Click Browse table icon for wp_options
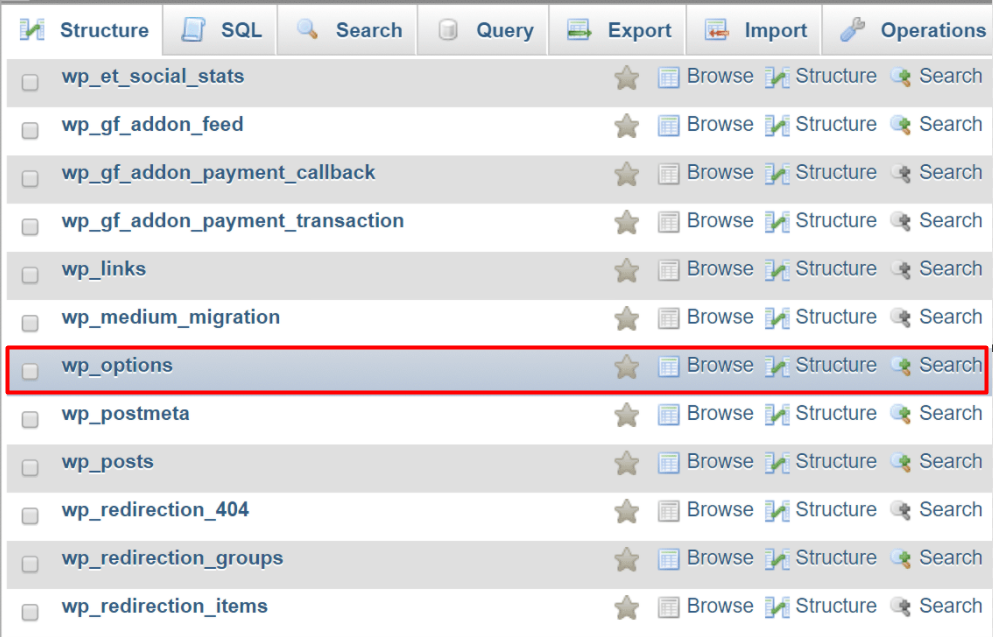The width and height of the screenshot is (993, 637). (668, 367)
